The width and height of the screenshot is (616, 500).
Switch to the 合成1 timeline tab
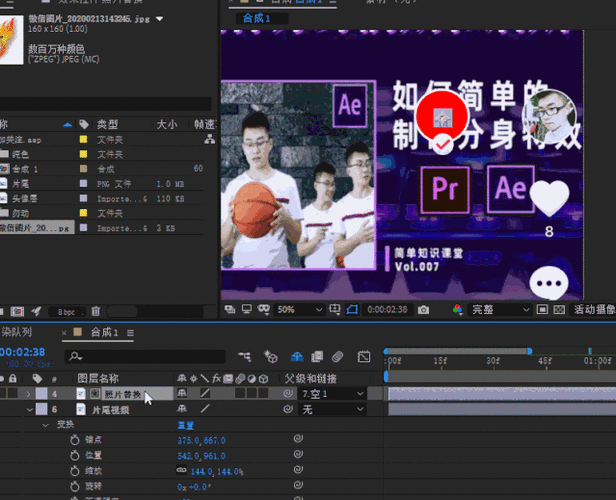(104, 332)
